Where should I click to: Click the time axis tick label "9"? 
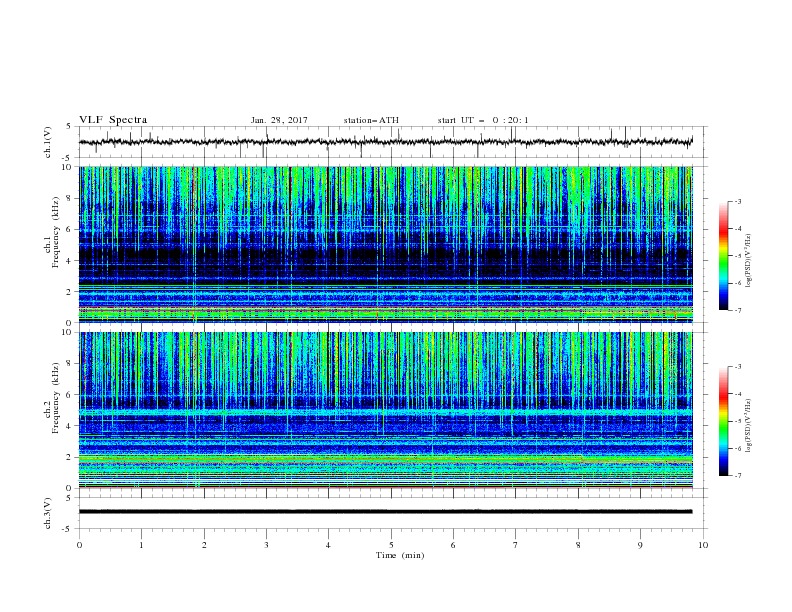pyautogui.click(x=640, y=545)
